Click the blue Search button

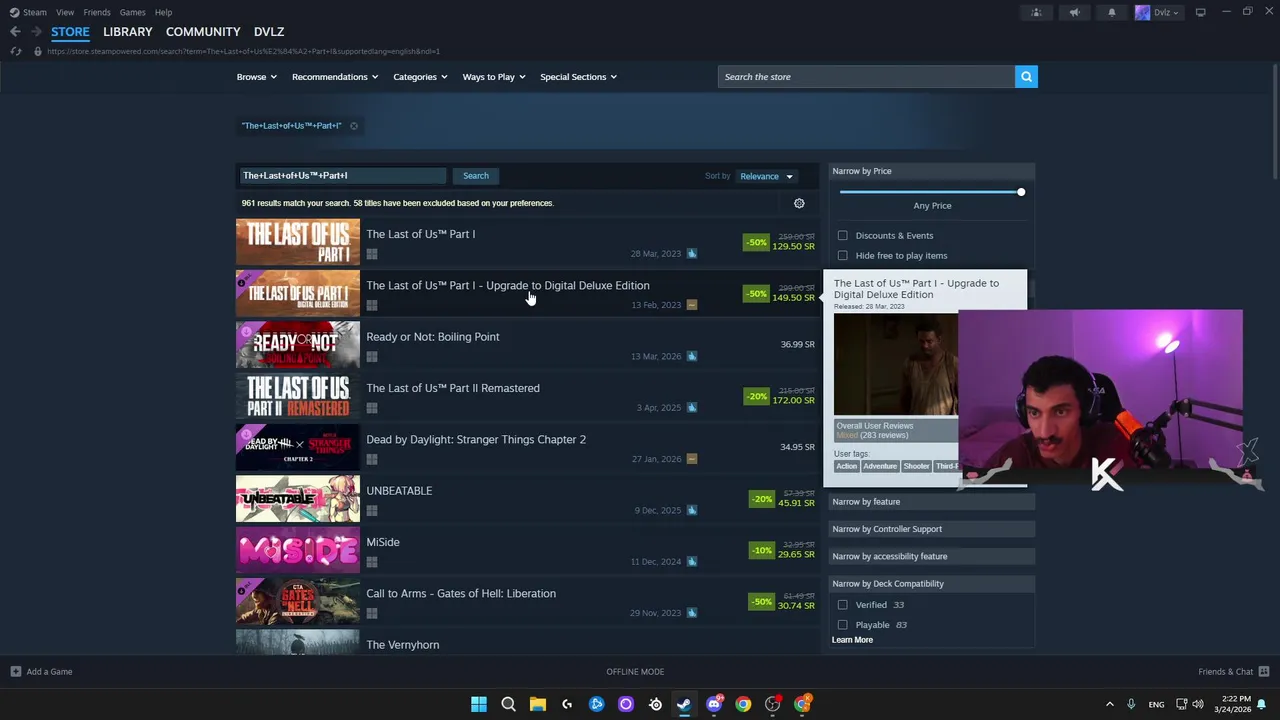[x=476, y=176]
